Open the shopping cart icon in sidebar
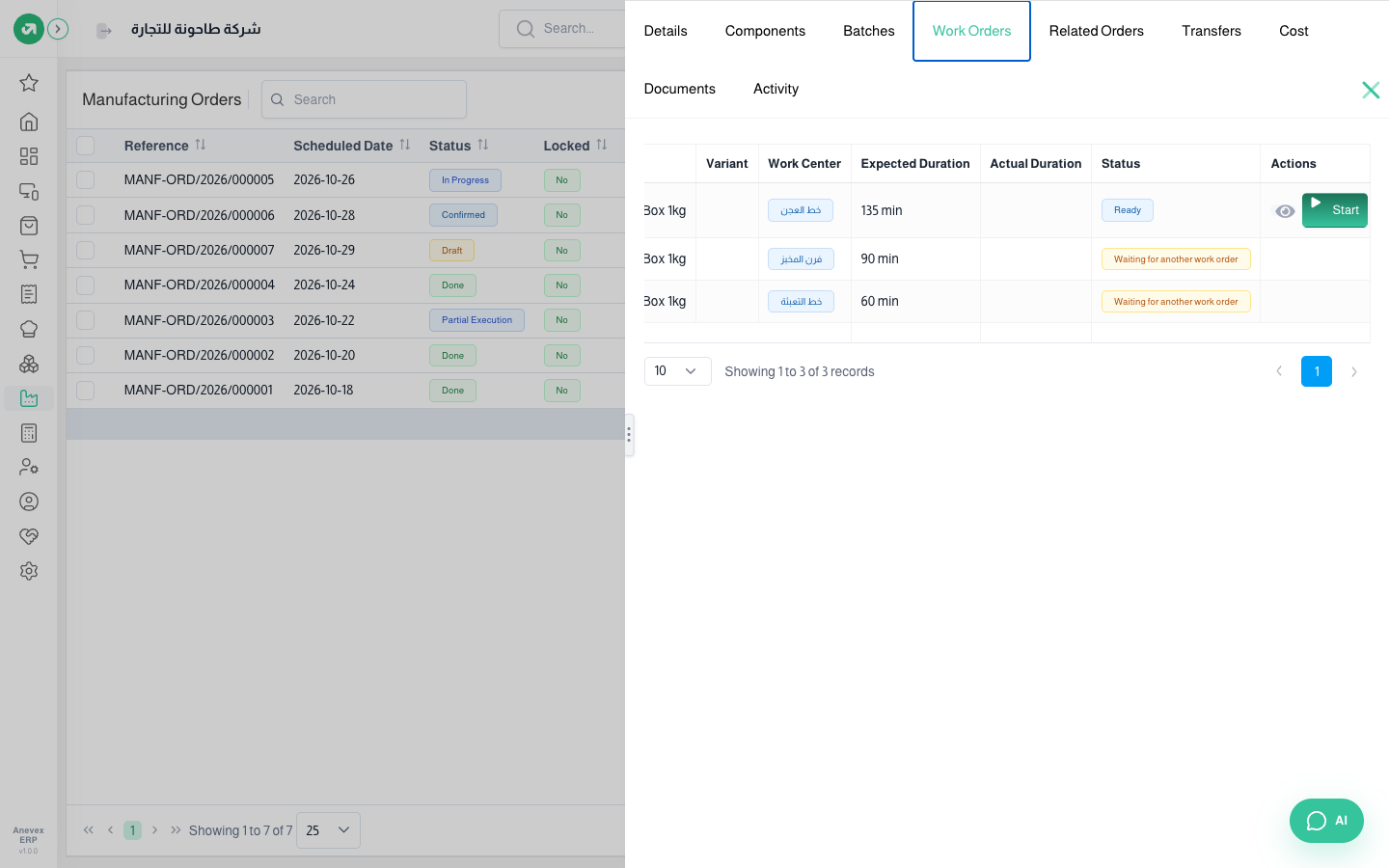This screenshot has height=868, width=1389. pyautogui.click(x=29, y=259)
